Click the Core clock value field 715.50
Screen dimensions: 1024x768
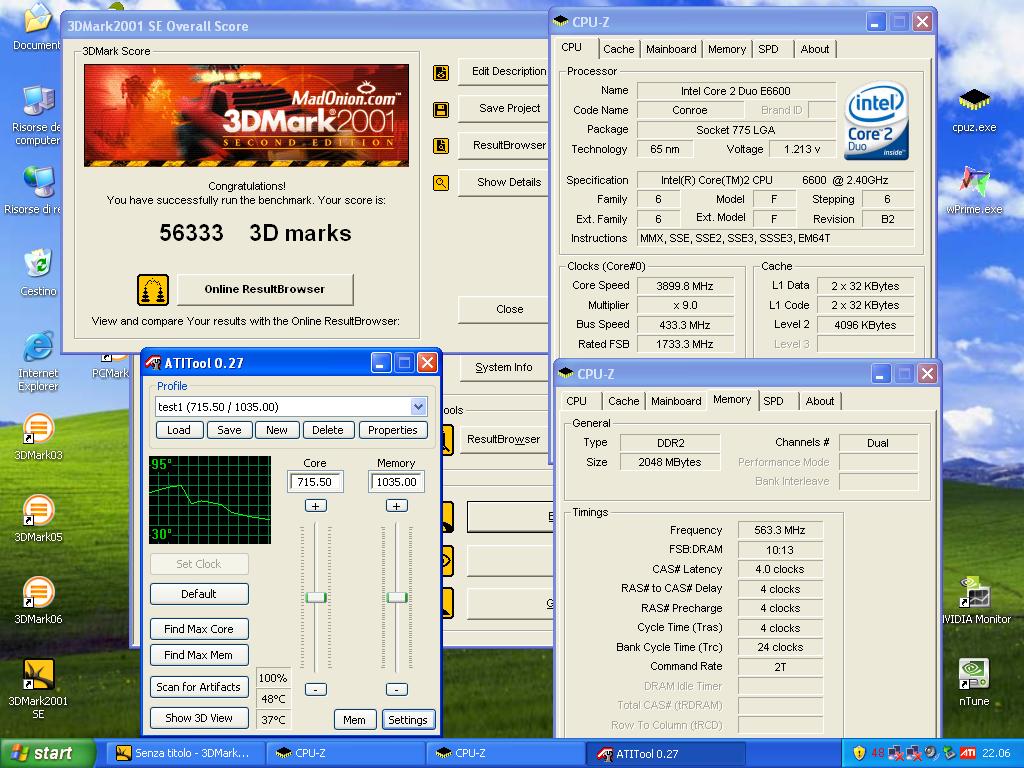pyautogui.click(x=315, y=482)
